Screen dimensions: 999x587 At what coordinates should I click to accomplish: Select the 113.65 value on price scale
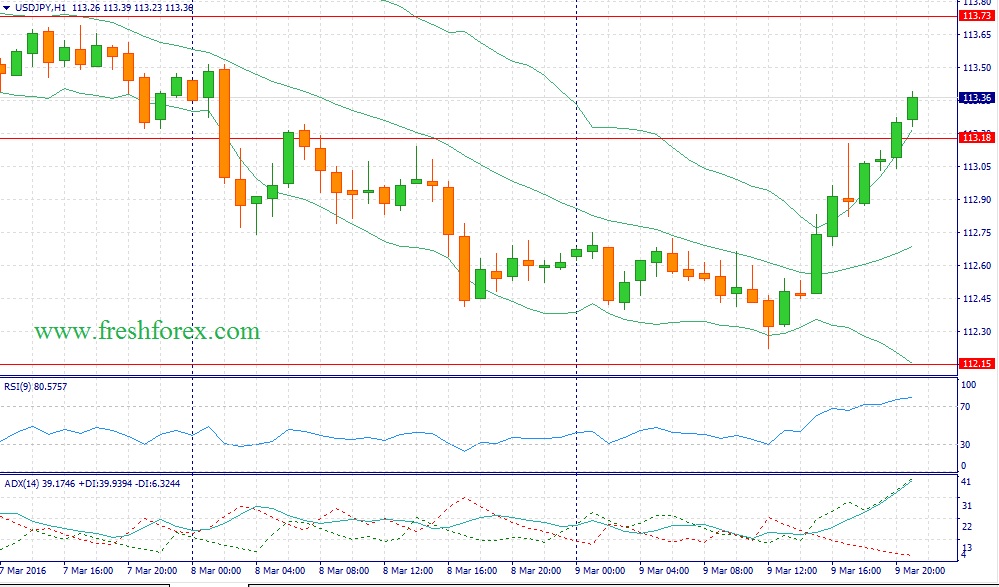pyautogui.click(x=975, y=35)
